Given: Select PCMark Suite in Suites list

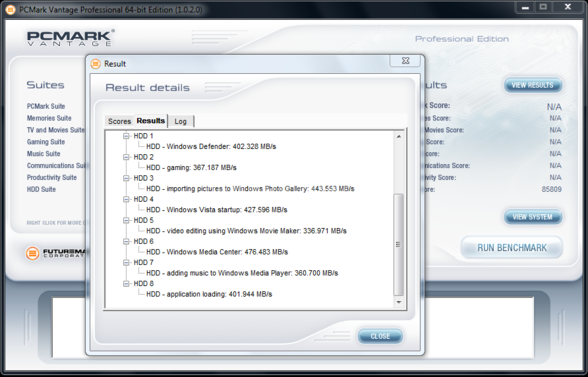Looking at the screenshot, I should pos(46,106).
